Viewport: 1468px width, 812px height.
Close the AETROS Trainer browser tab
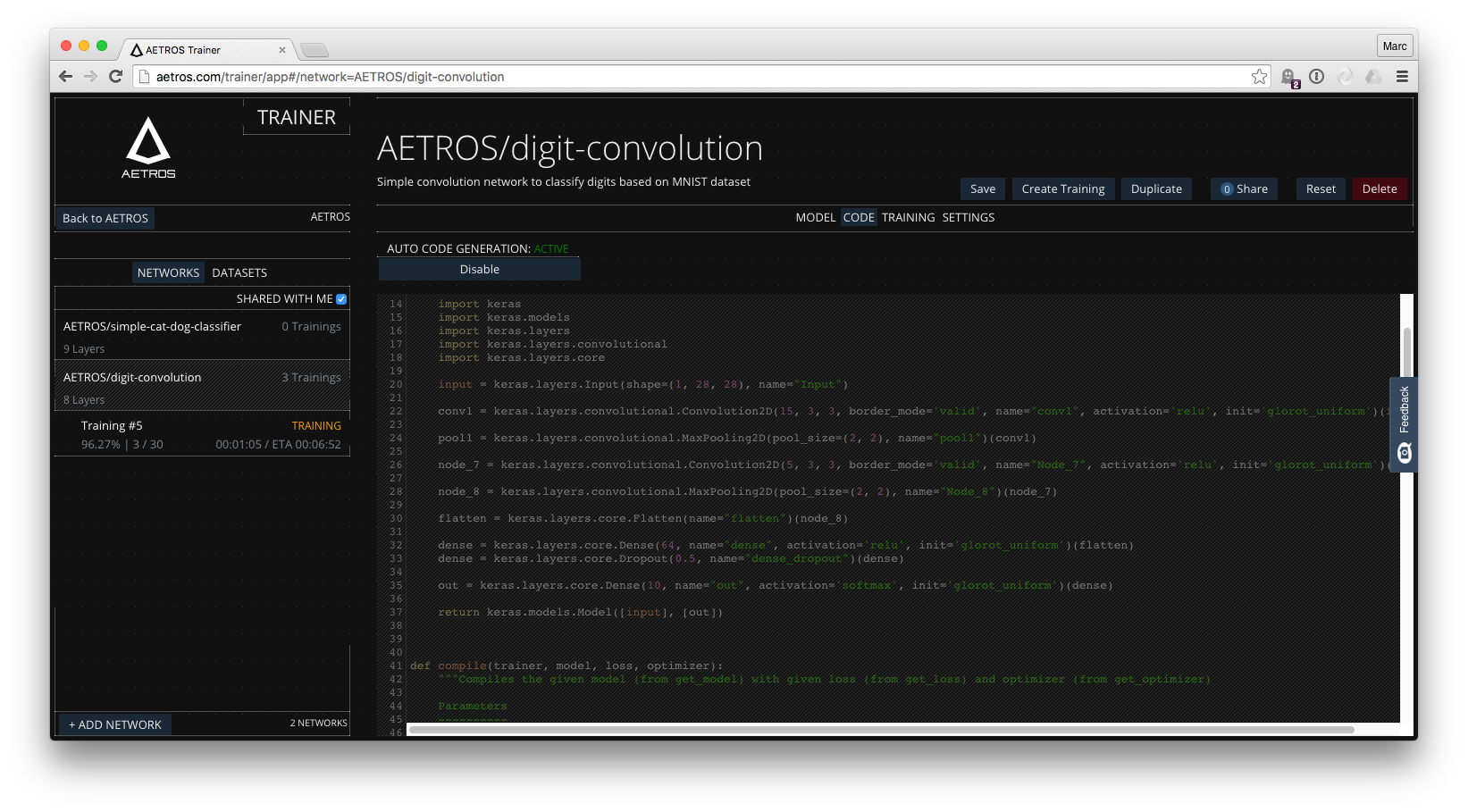pyautogui.click(x=282, y=50)
